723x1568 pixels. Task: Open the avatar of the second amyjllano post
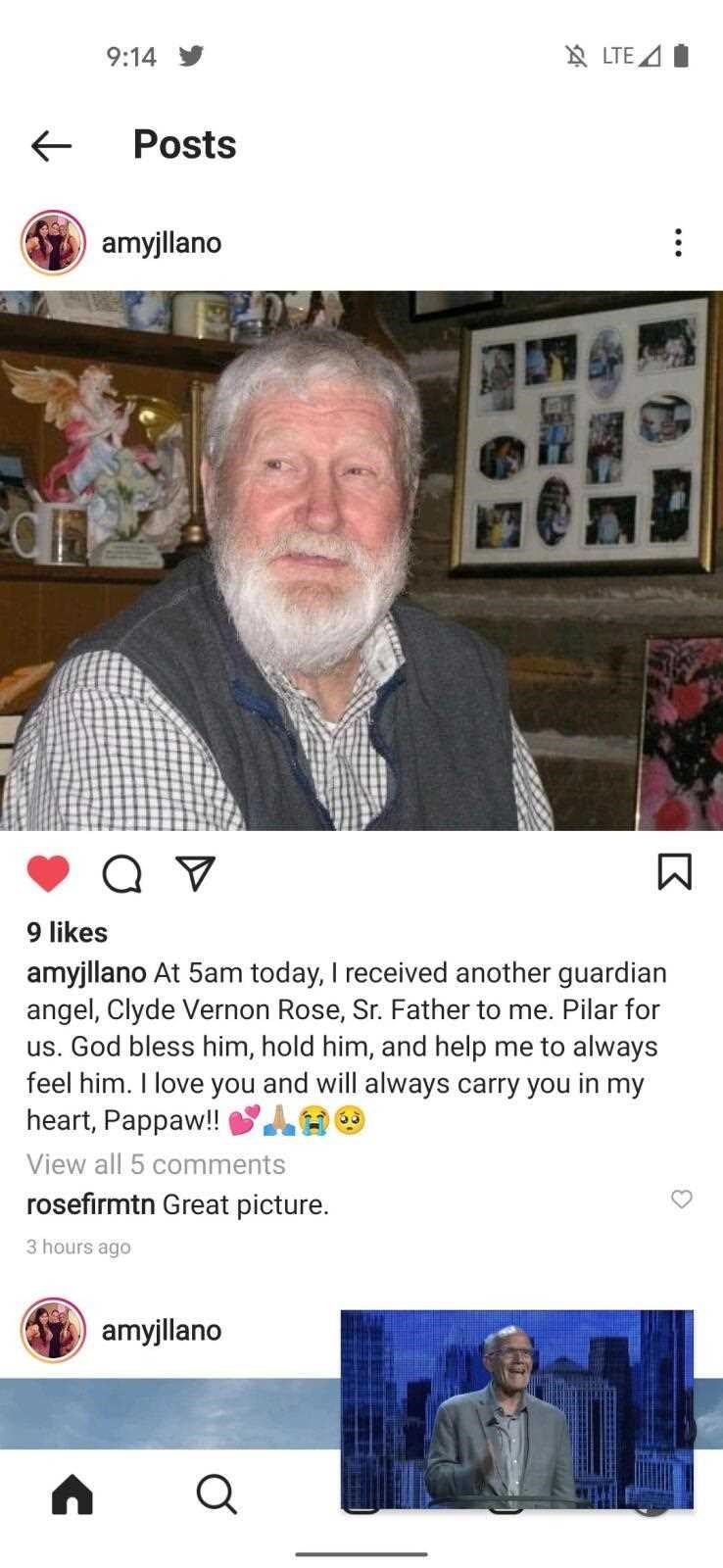point(53,1330)
